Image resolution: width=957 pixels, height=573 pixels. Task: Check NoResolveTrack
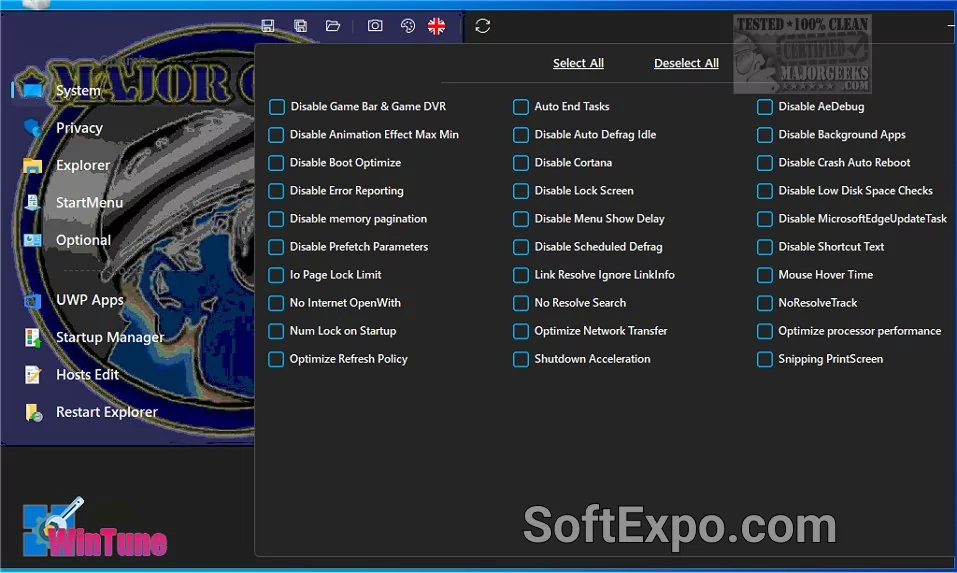coord(765,303)
